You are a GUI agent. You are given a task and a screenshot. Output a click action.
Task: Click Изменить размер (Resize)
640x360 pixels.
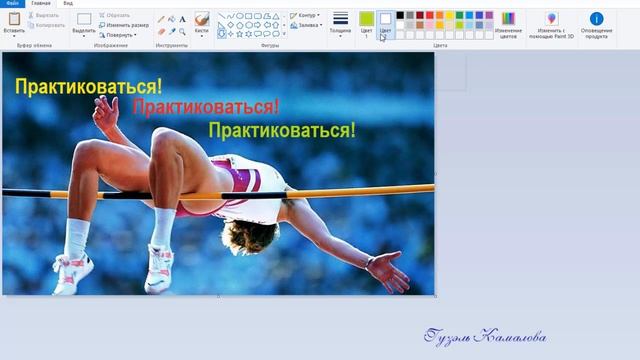coord(124,25)
